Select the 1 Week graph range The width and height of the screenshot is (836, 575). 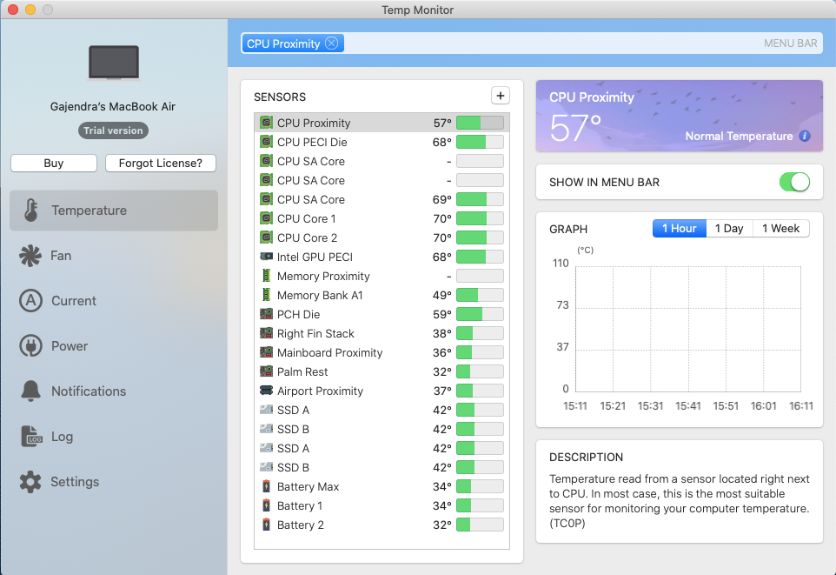[x=781, y=228]
